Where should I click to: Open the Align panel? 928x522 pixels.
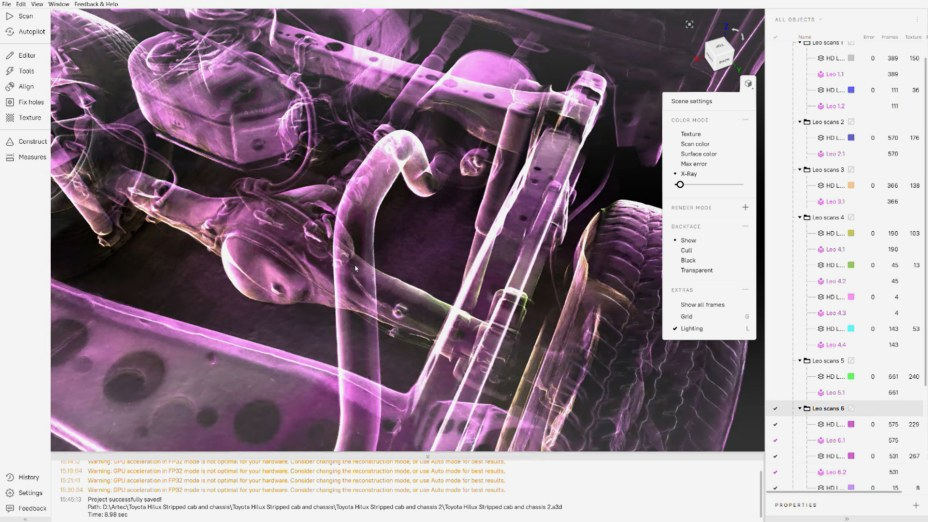[x=25, y=86]
